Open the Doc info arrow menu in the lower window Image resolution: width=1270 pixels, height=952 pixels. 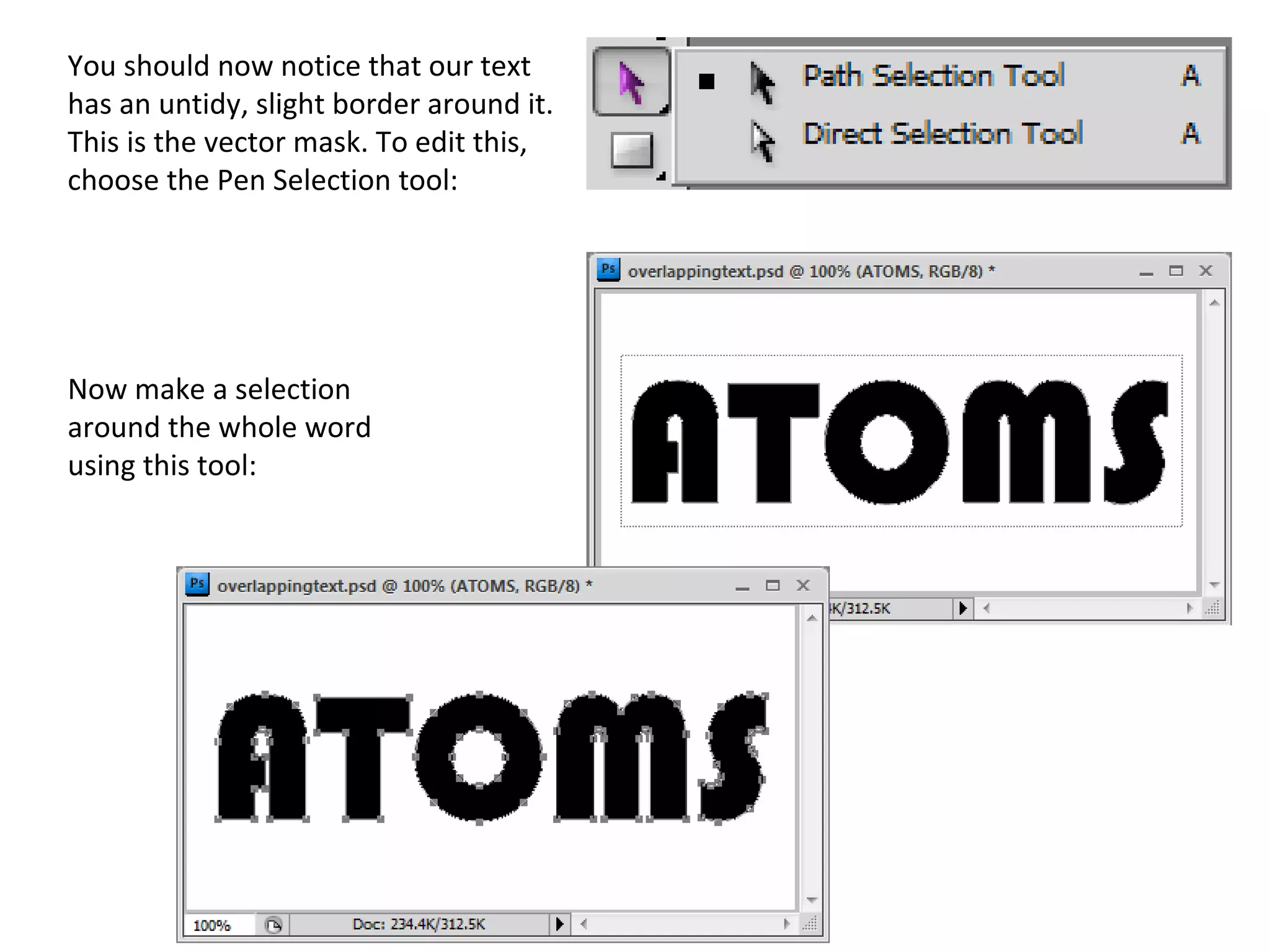tap(559, 925)
